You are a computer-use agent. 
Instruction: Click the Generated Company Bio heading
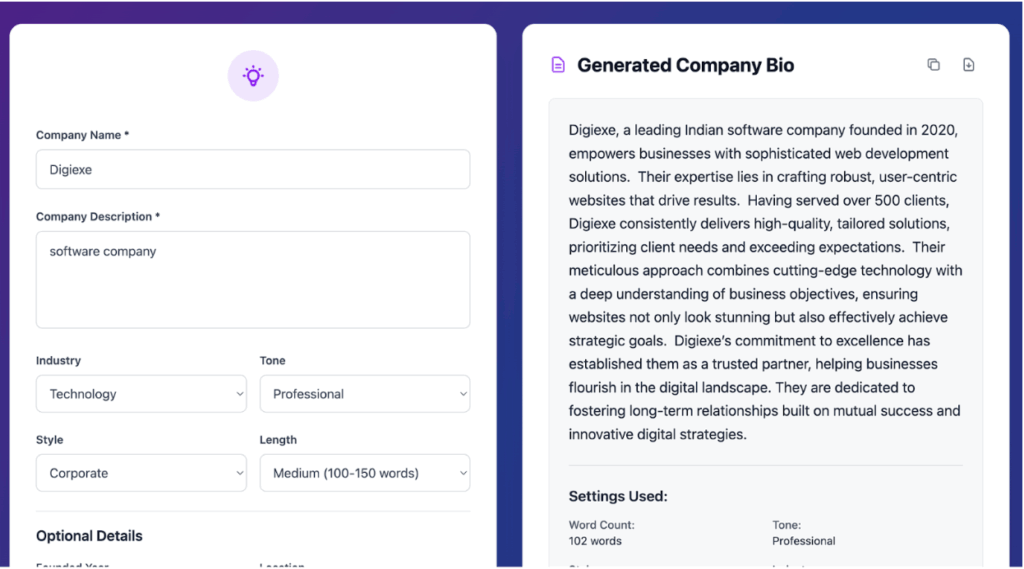686,66
